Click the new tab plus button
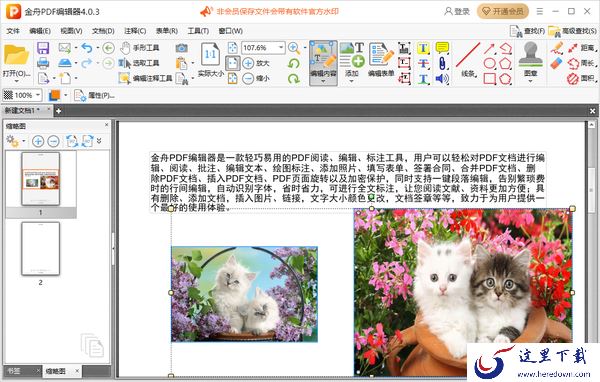600x382 pixels. 58,111
